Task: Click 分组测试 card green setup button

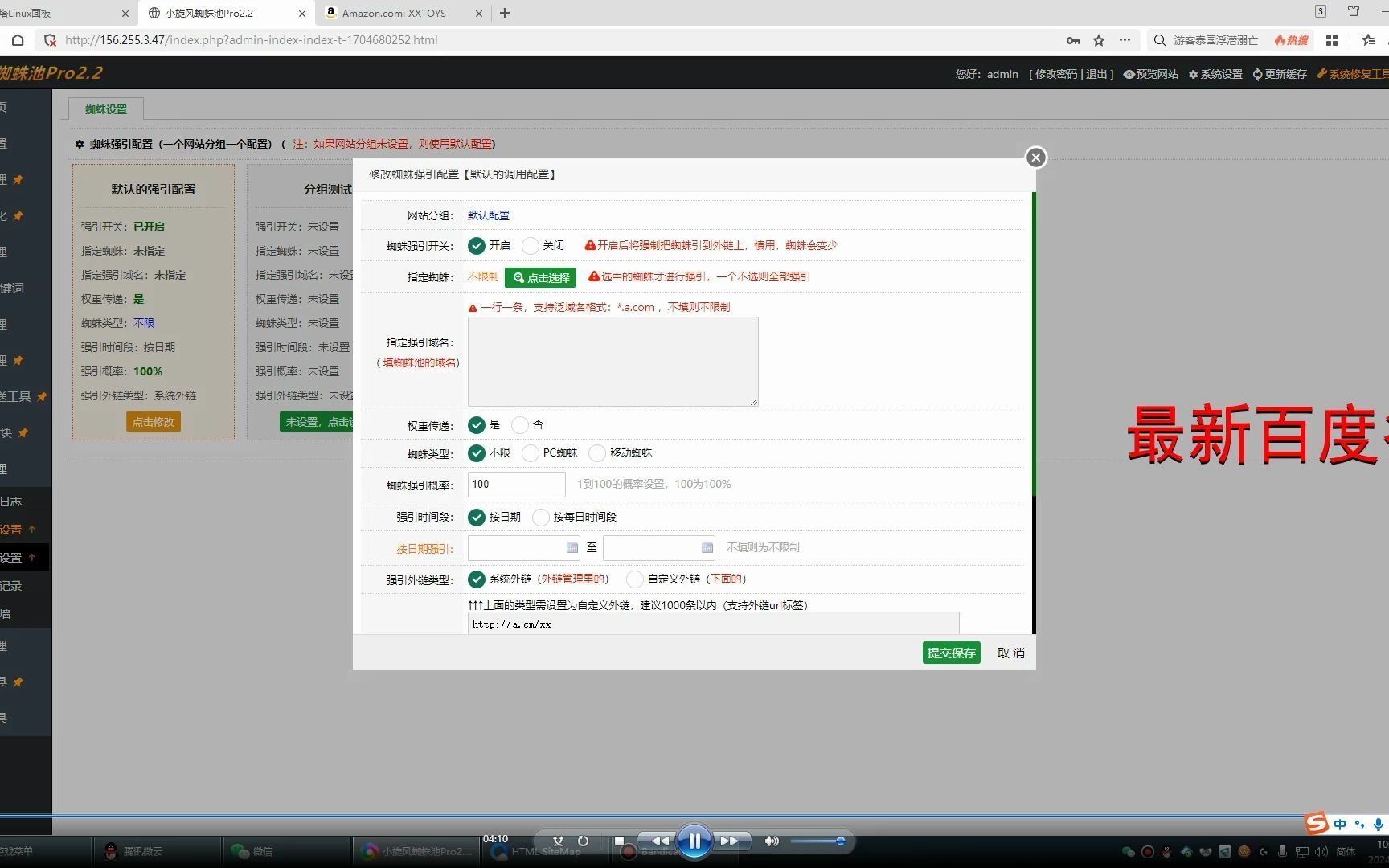Action: click(x=317, y=422)
